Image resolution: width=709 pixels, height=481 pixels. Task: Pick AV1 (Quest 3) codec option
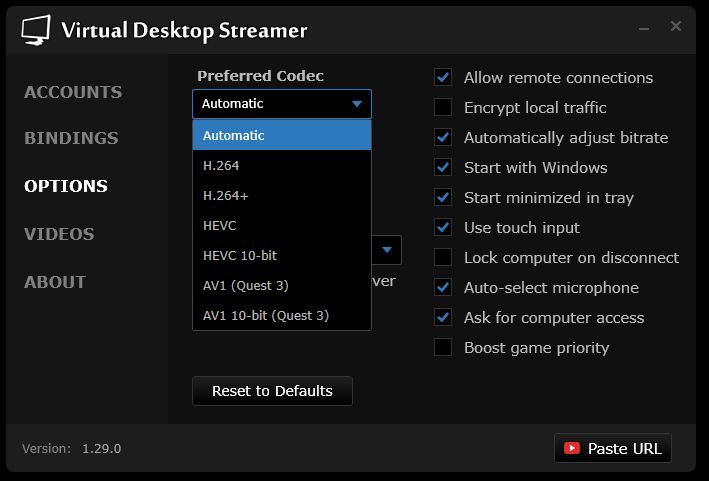282,285
